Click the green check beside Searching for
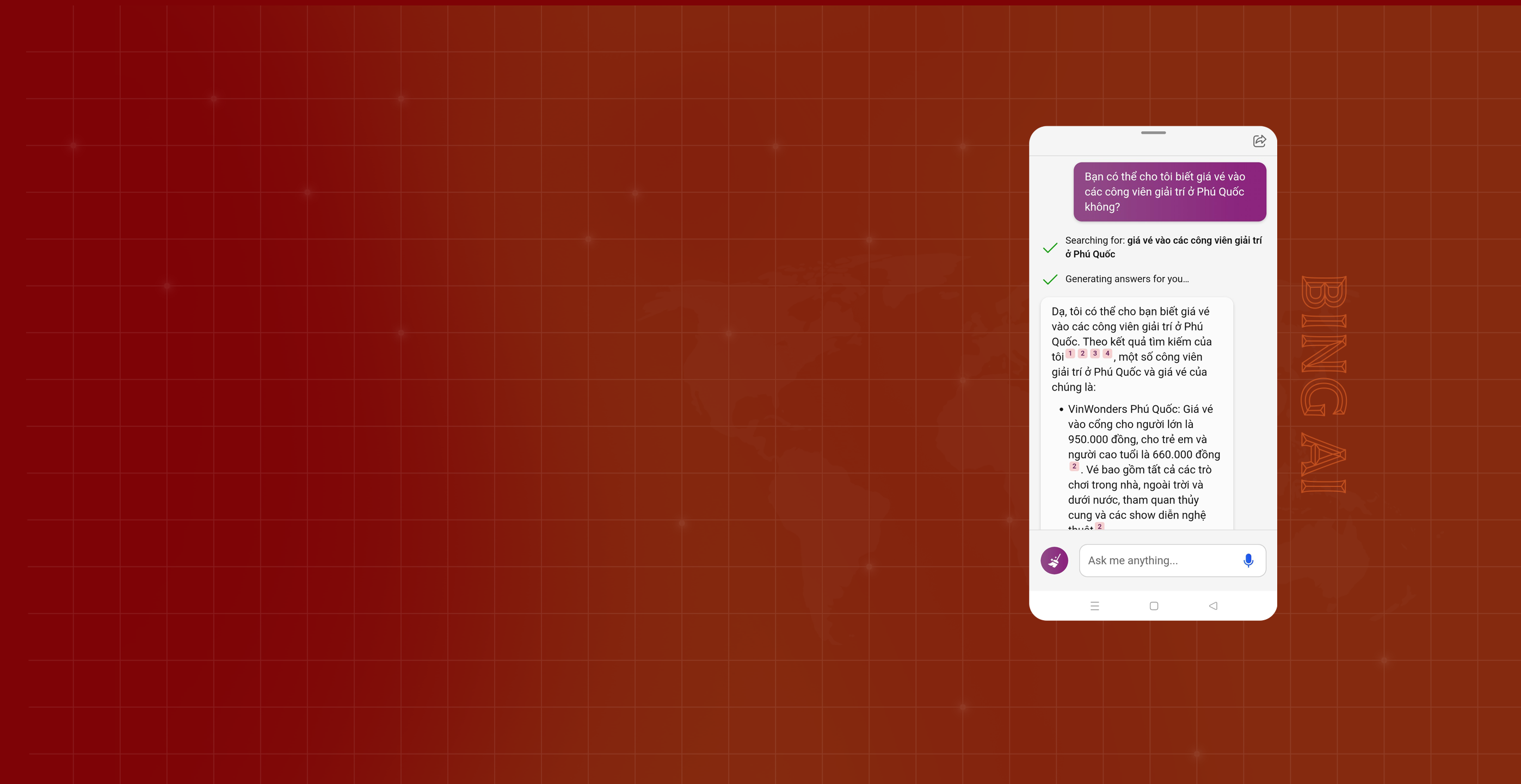Image resolution: width=1521 pixels, height=784 pixels. tap(1050, 248)
